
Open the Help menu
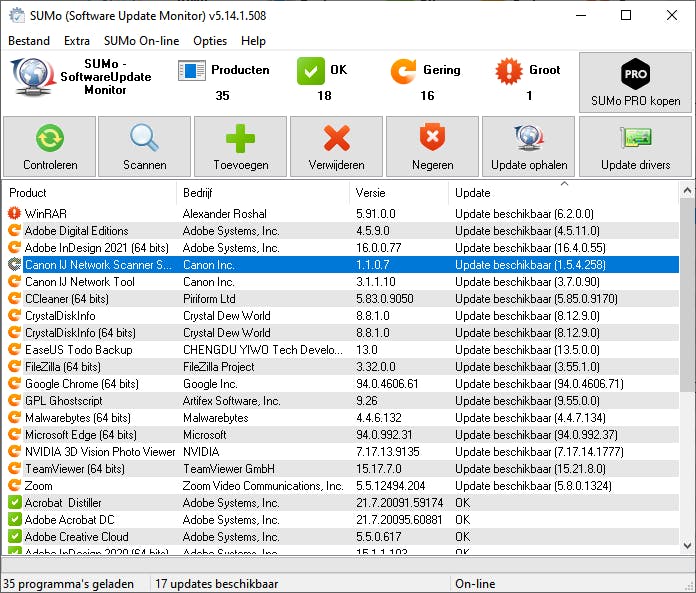253,41
